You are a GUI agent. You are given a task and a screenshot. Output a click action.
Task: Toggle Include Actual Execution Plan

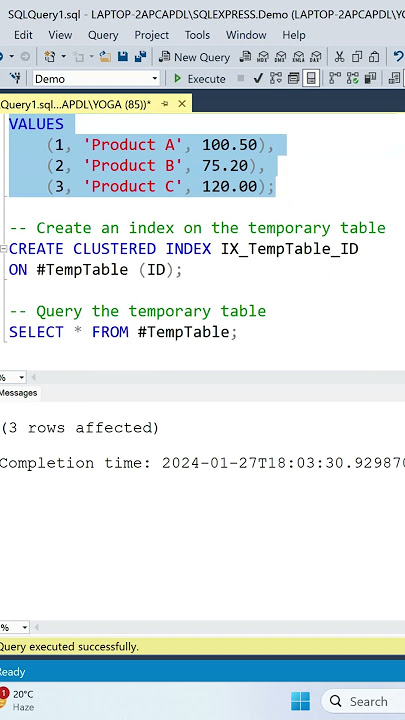[x=335, y=79]
